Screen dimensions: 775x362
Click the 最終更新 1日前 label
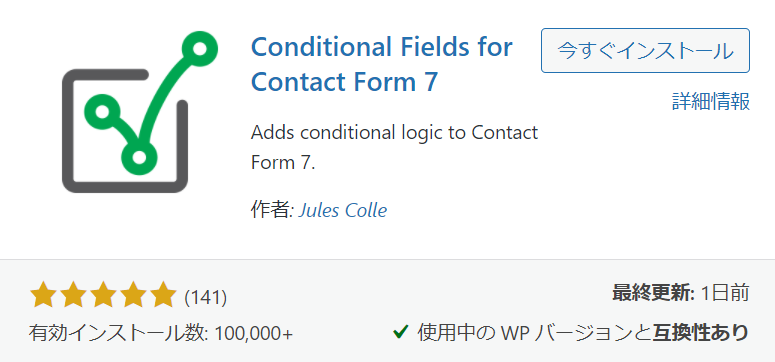681,293
